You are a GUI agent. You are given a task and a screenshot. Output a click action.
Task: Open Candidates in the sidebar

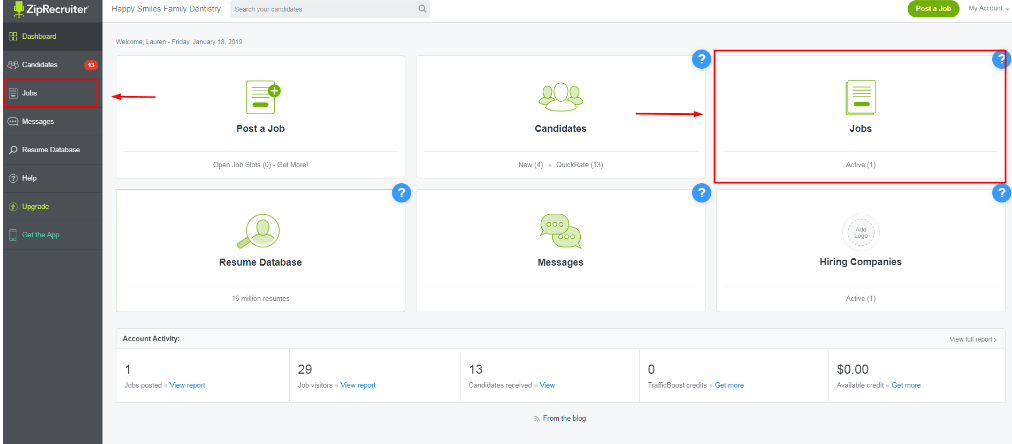[52, 65]
